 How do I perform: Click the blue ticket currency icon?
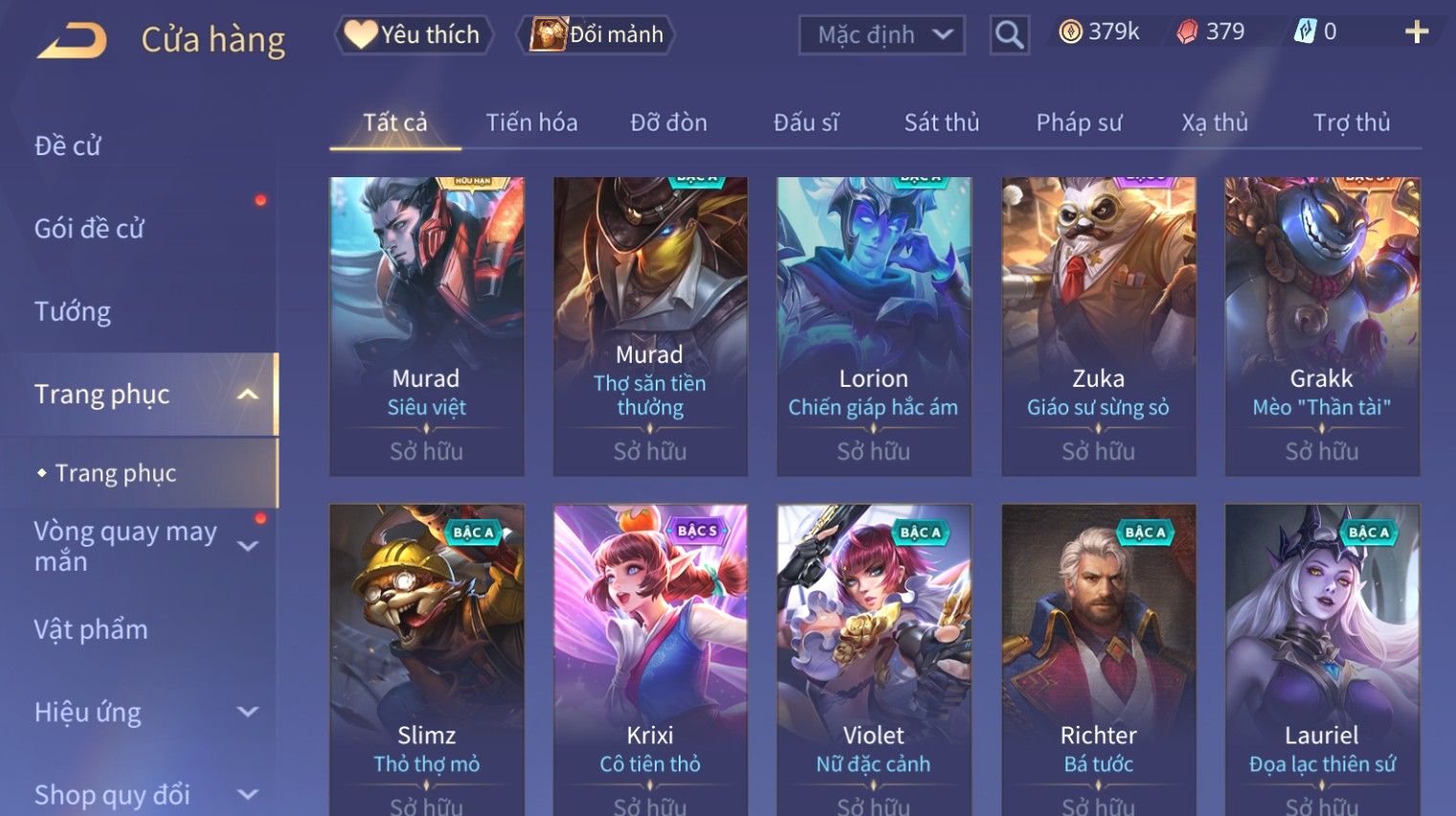tap(1305, 32)
